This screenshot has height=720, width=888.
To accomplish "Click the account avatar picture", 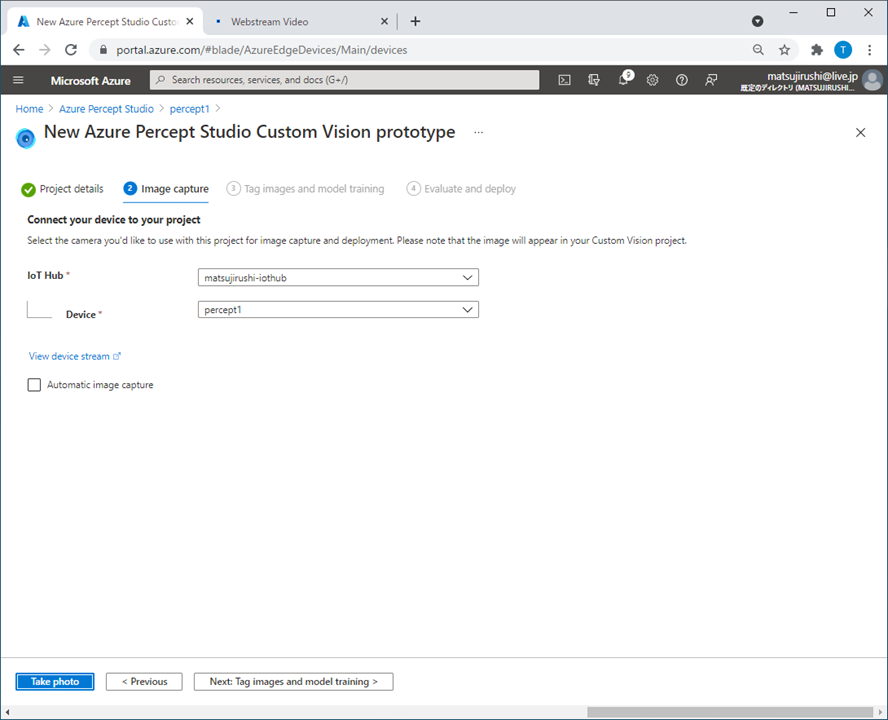I will coord(872,80).
